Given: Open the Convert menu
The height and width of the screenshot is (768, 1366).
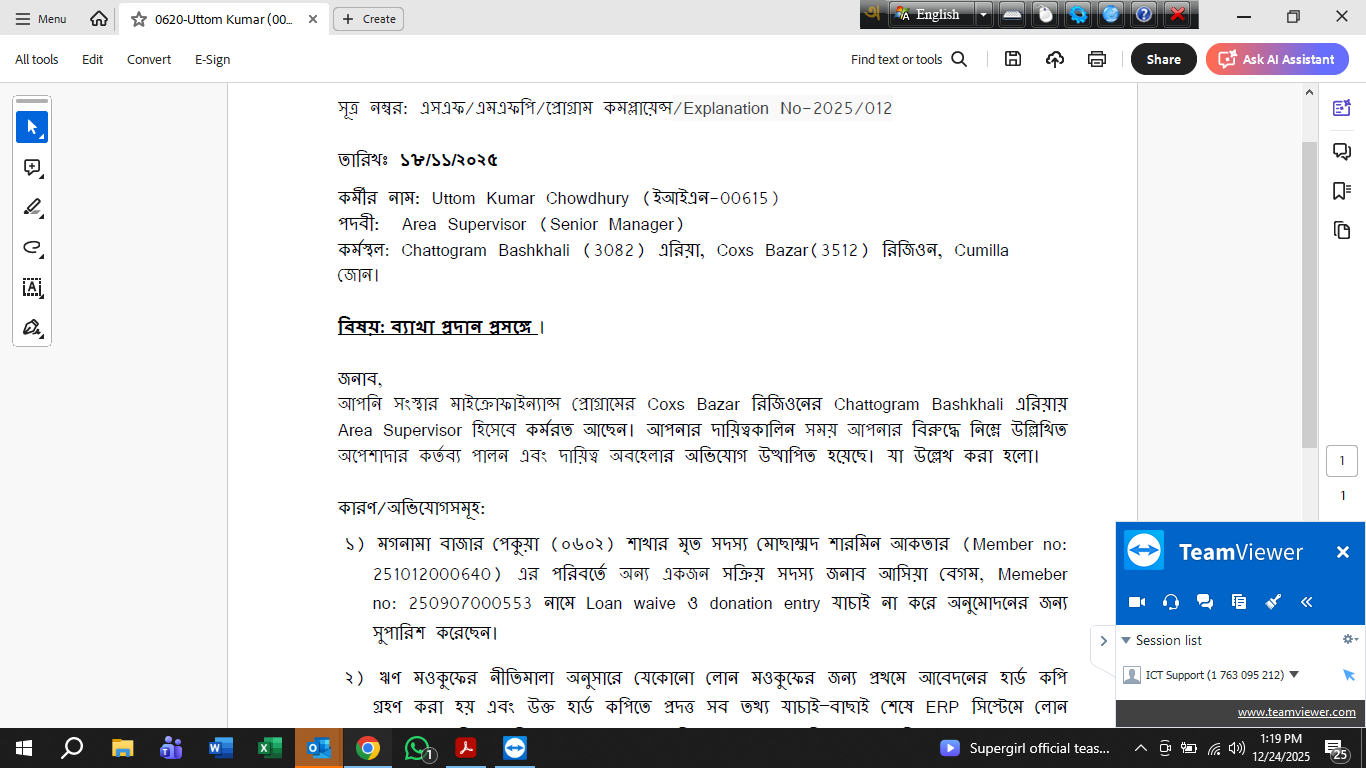Looking at the screenshot, I should coord(149,59).
